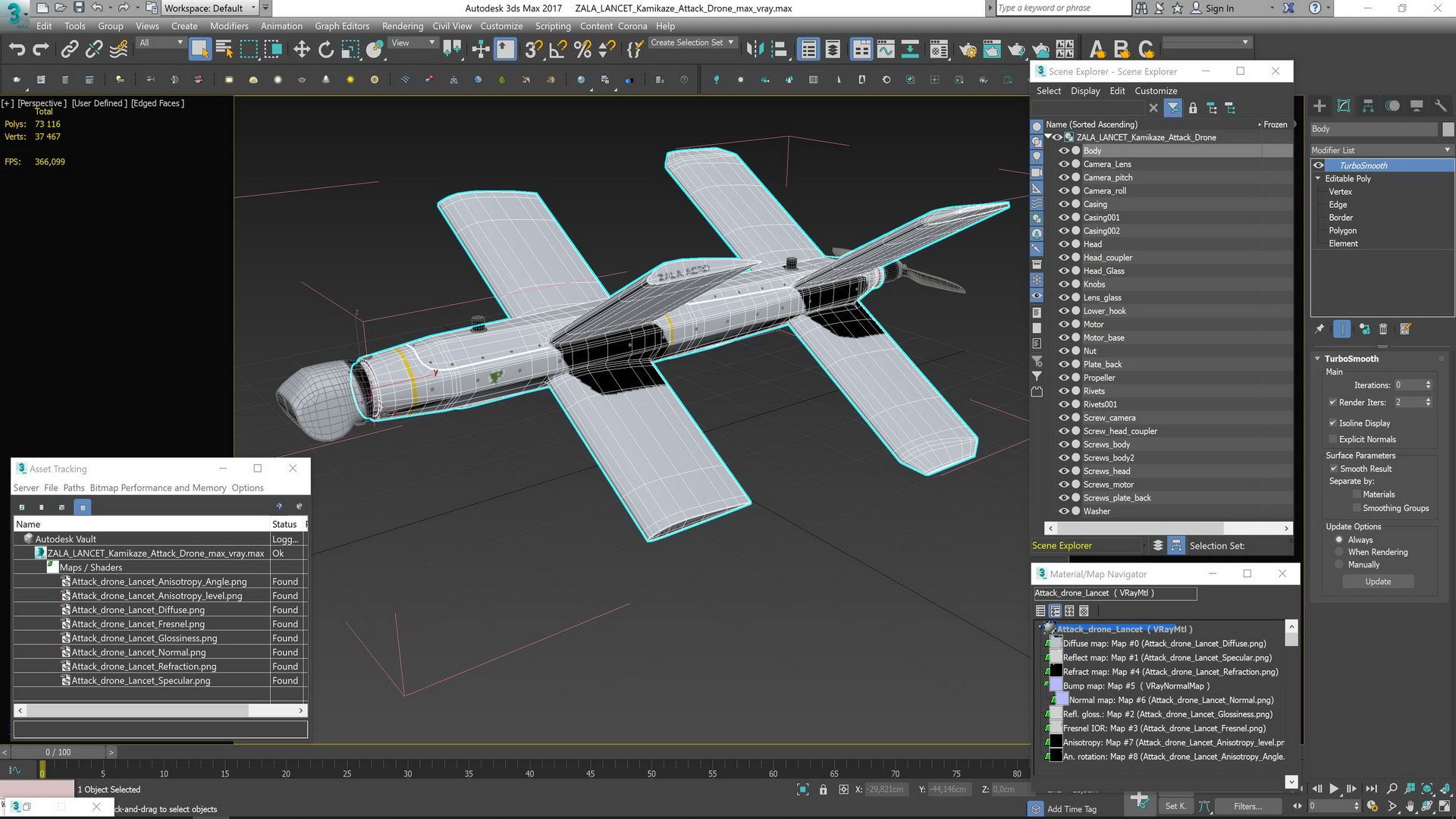Open the Bitmap Performance and Memory menu
The height and width of the screenshot is (819, 1456).
pyautogui.click(x=158, y=488)
